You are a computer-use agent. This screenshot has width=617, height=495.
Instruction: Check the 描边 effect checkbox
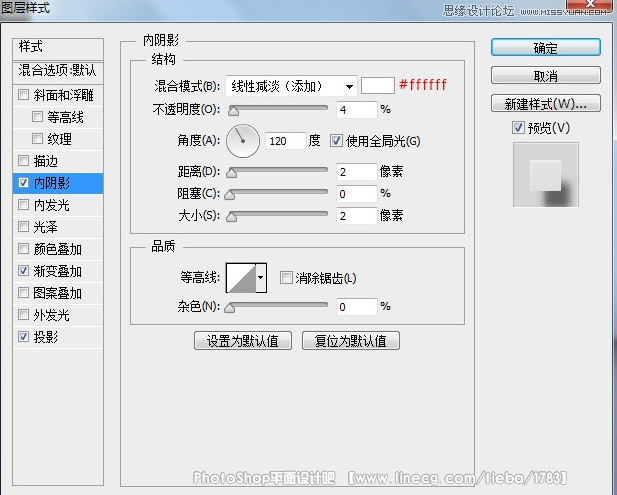(23, 161)
